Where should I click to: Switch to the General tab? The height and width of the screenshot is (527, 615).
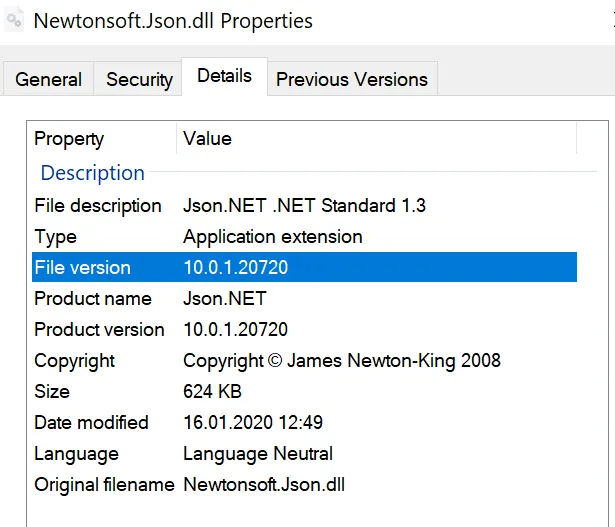[49, 79]
